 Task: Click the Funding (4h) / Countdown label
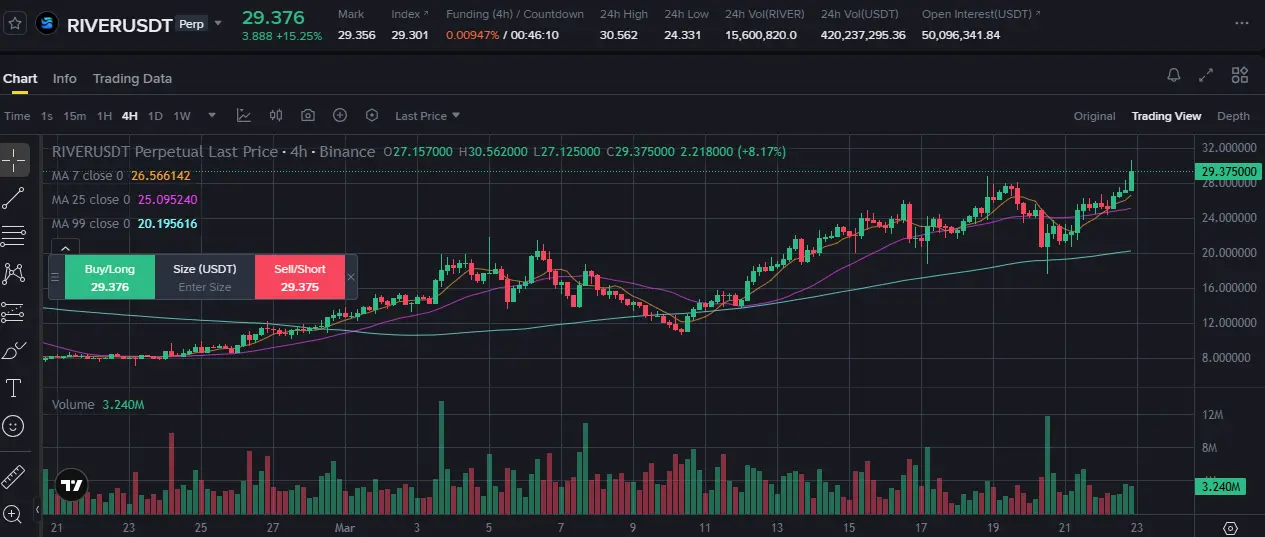pos(515,14)
